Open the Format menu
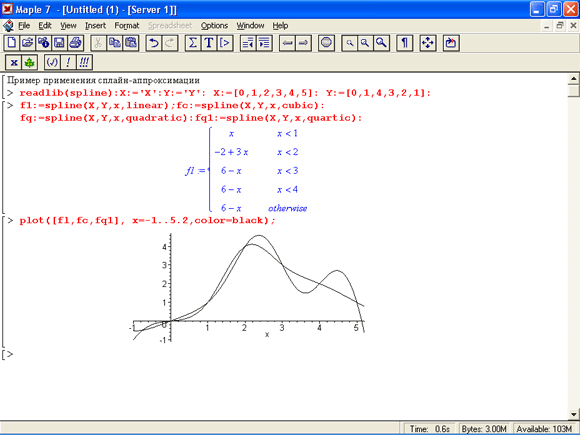Image resolution: width=580 pixels, height=435 pixels. click(x=127, y=26)
